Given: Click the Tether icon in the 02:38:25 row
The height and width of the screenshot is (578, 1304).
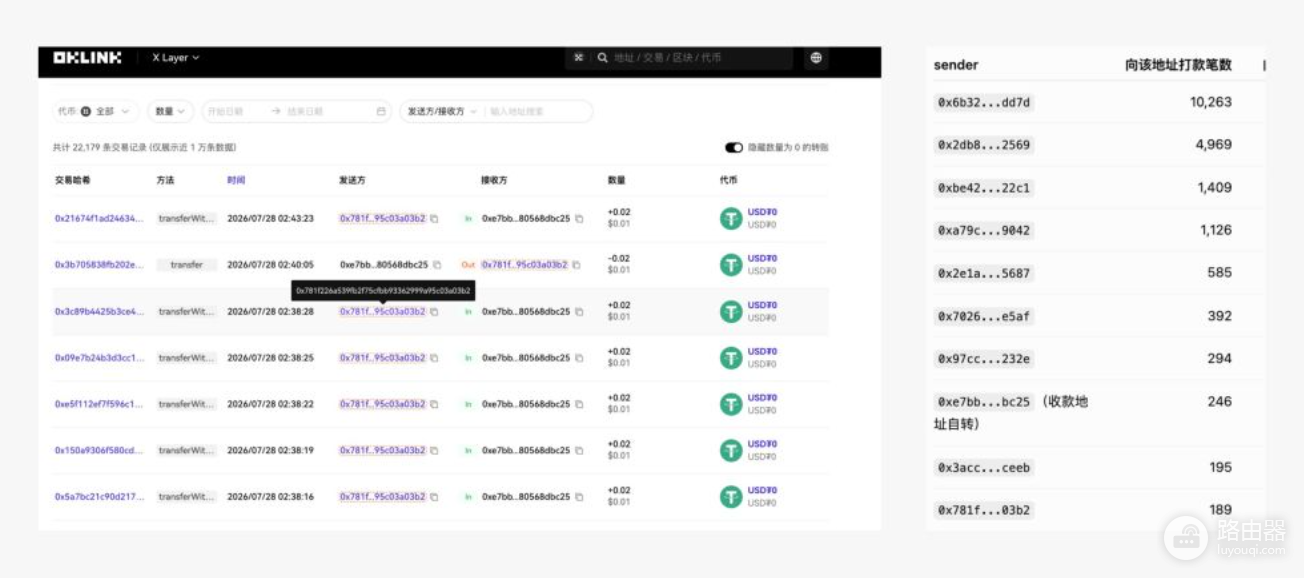Looking at the screenshot, I should click(x=731, y=357).
